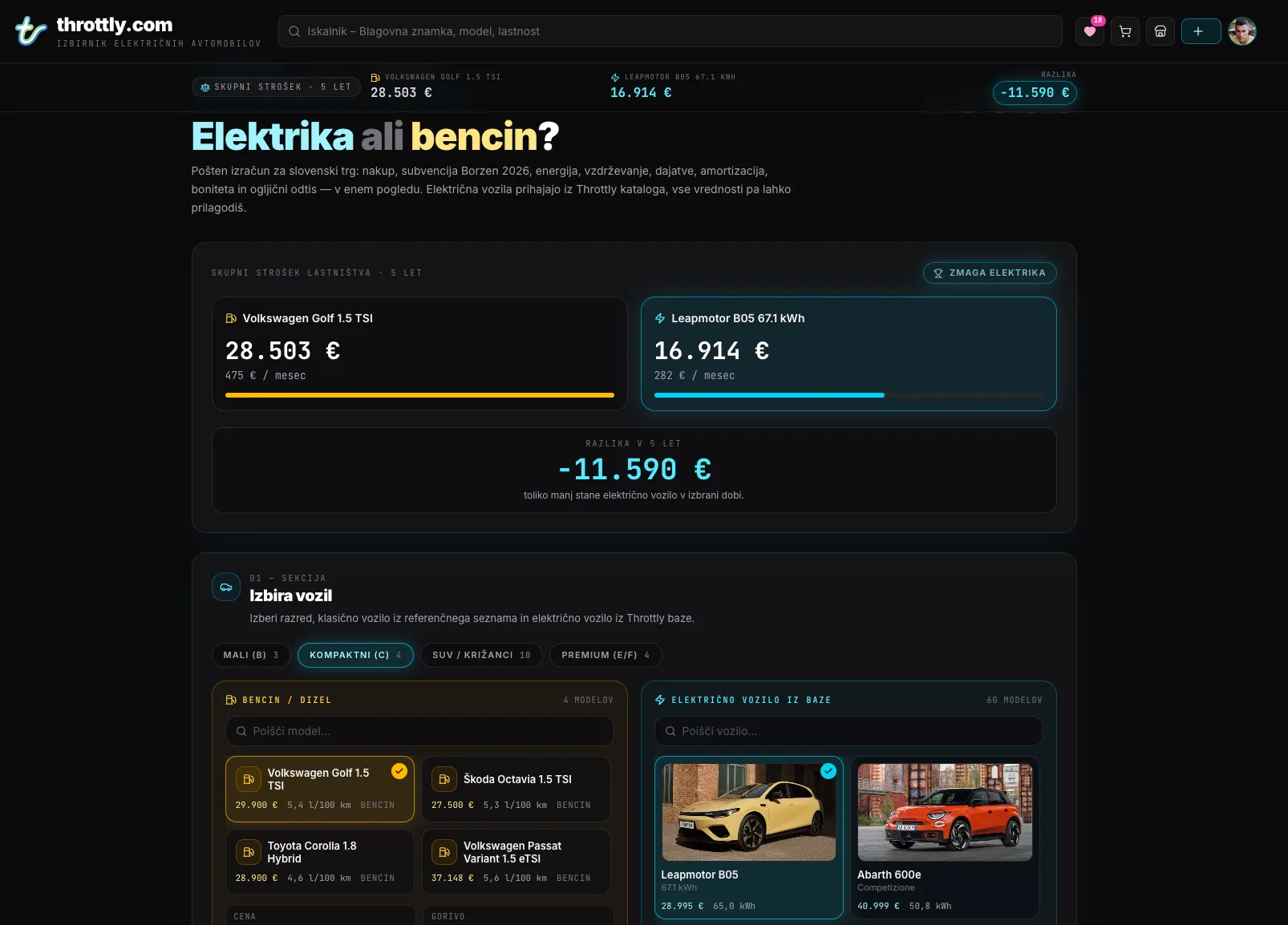Viewport: 1288px width, 925px height.
Task: Click the 475 € / mesec text
Action: (x=265, y=376)
